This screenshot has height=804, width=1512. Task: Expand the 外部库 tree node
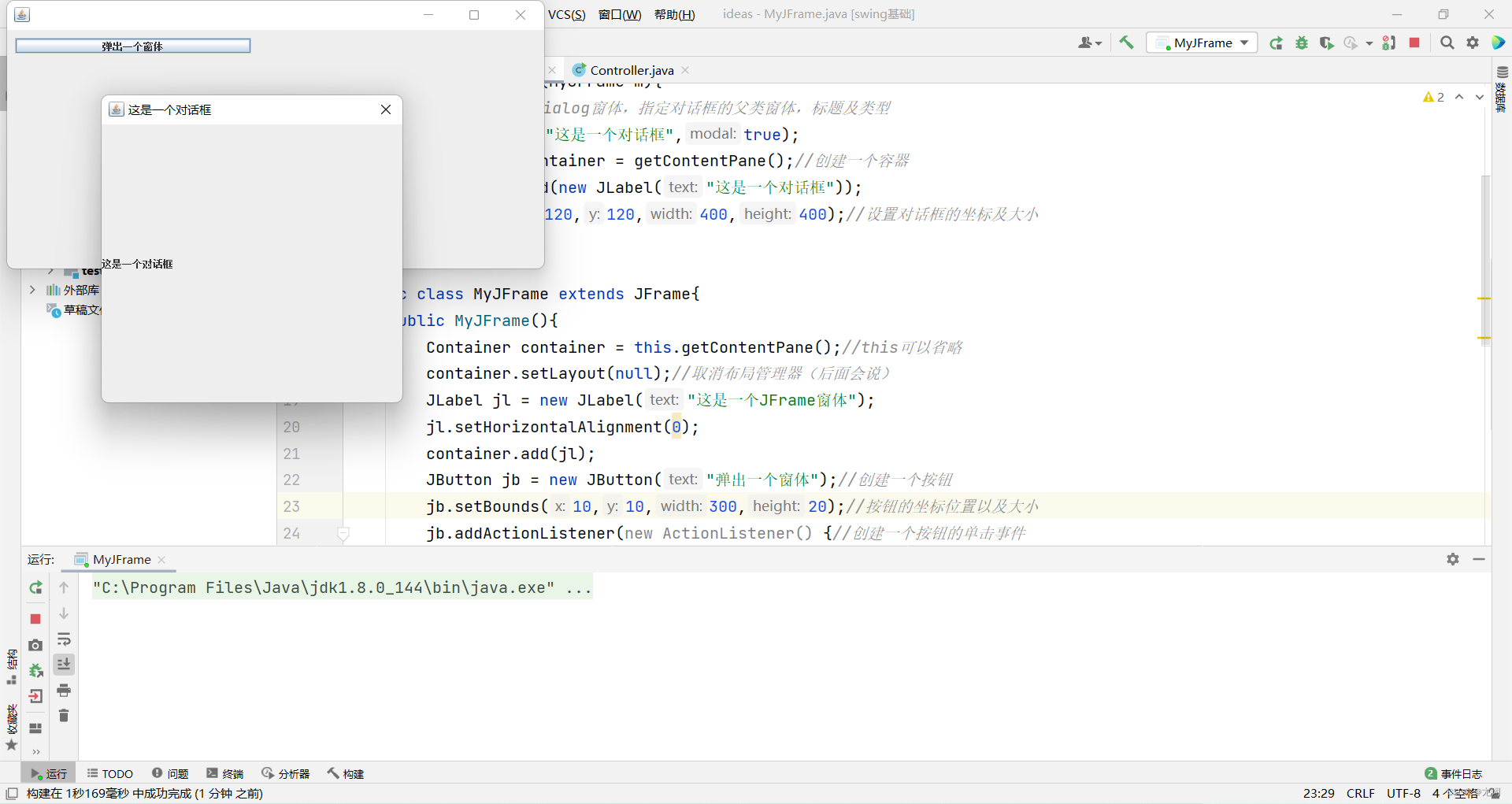(x=32, y=290)
